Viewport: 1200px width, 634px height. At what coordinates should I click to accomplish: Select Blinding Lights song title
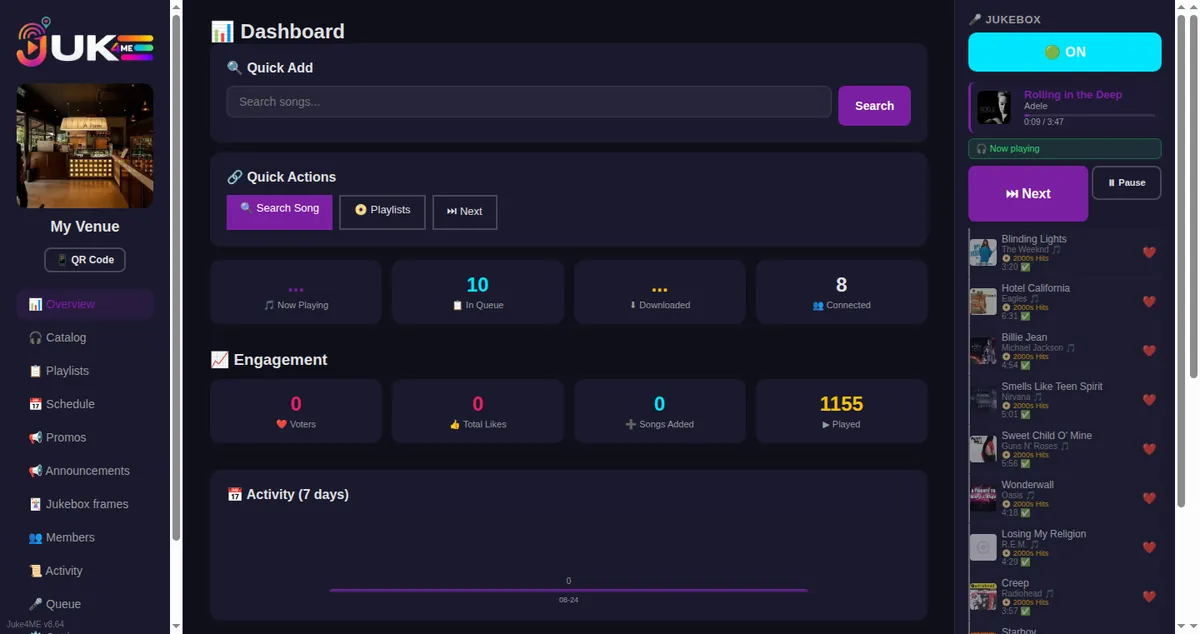pos(1034,239)
